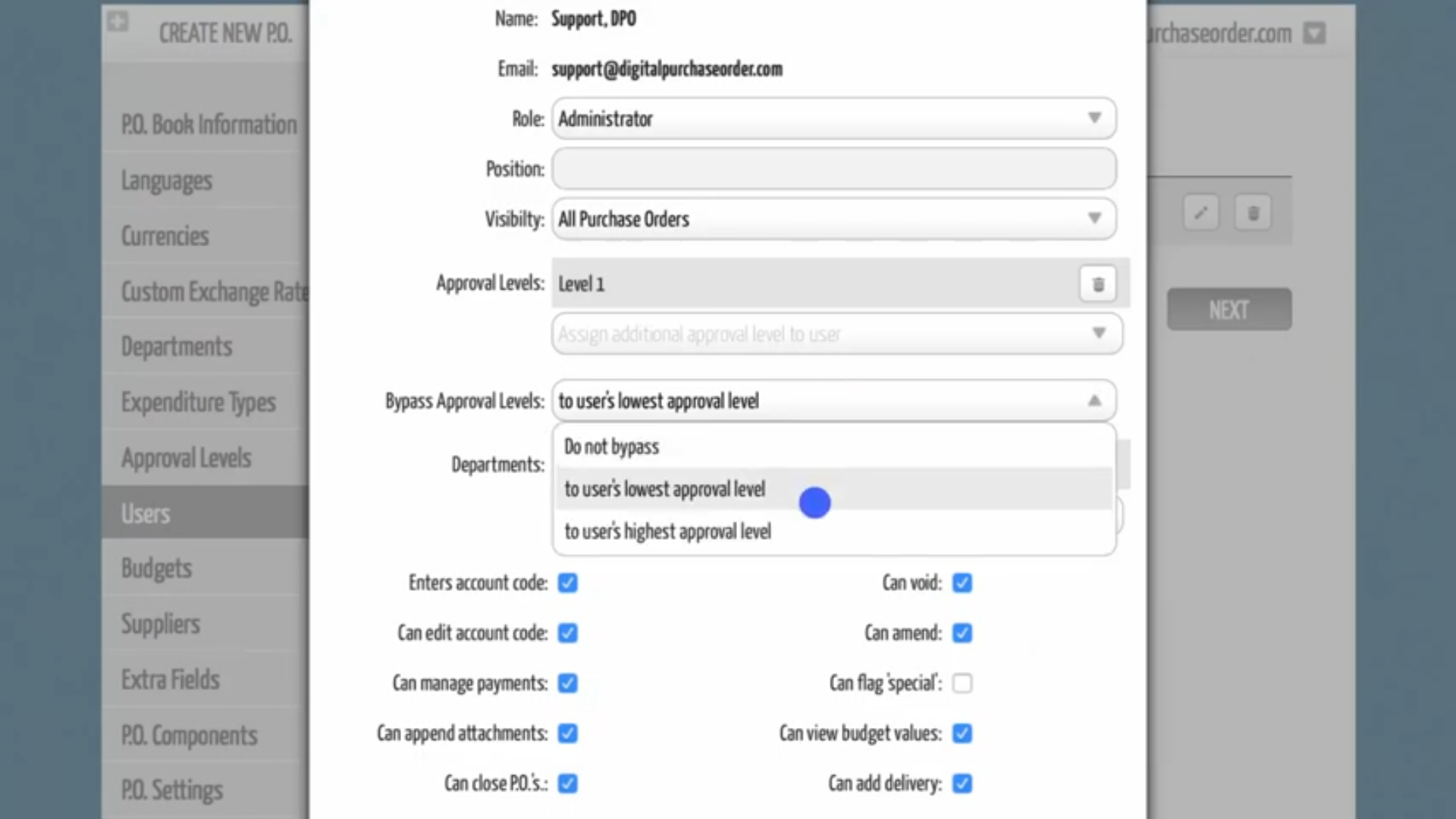The height and width of the screenshot is (819, 1456).
Task: Select the Do not bypass option
Action: 612,447
